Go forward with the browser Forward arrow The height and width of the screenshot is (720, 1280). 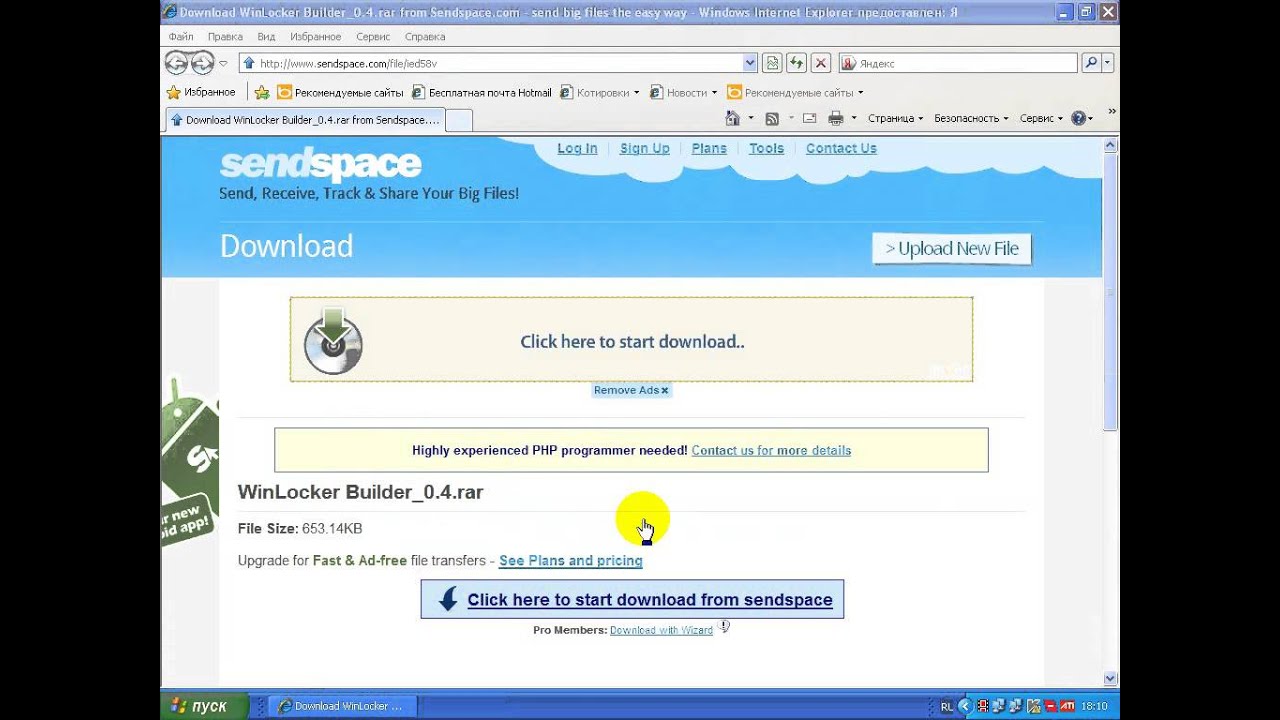pyautogui.click(x=202, y=63)
